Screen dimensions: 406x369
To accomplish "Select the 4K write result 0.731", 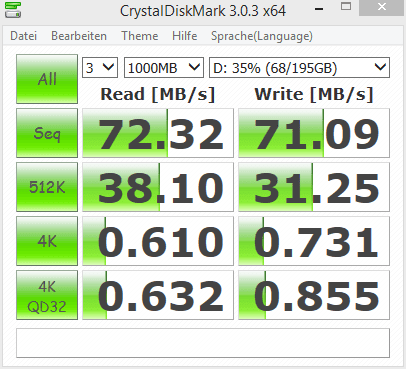I will point(314,241).
